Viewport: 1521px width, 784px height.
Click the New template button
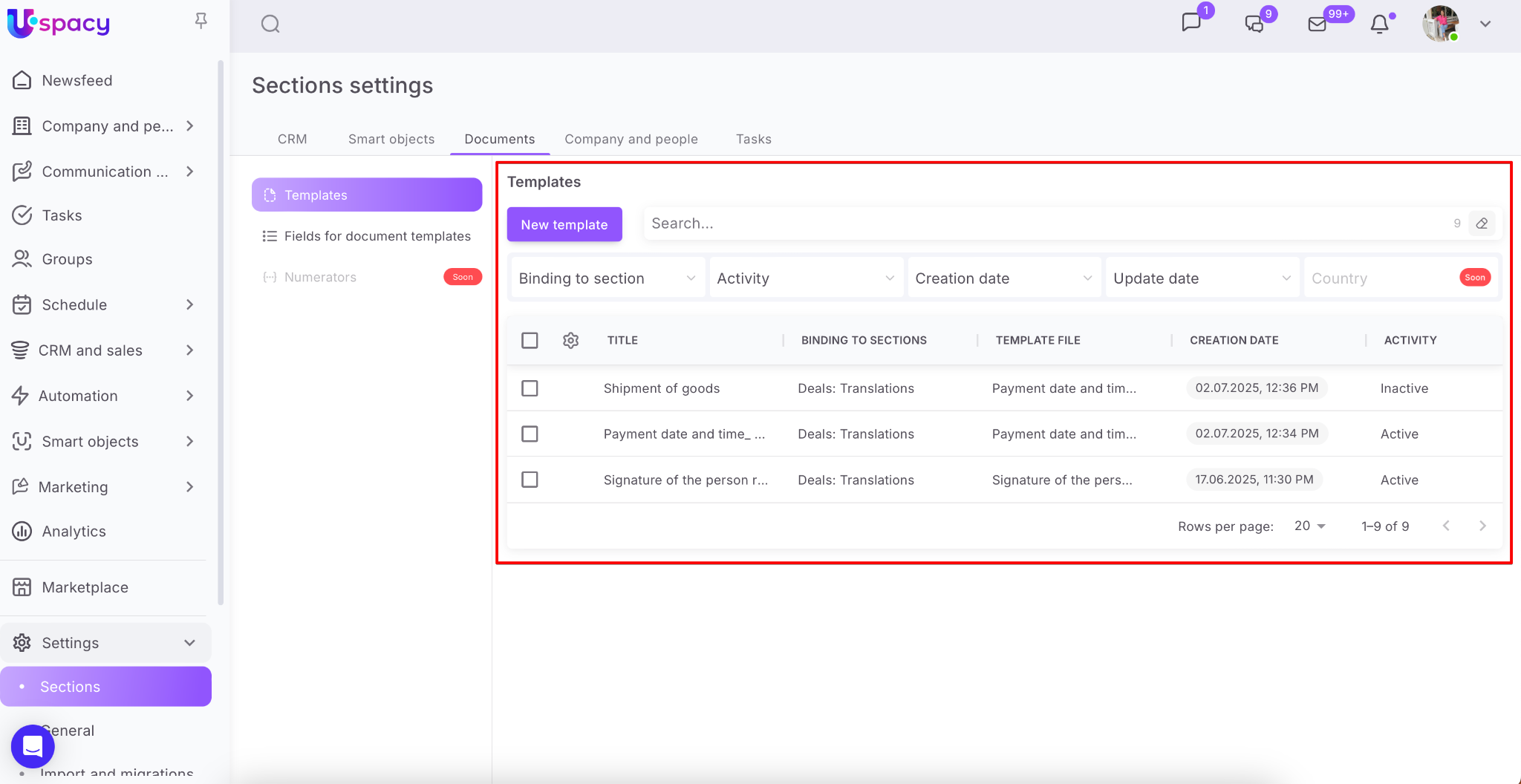pos(564,224)
